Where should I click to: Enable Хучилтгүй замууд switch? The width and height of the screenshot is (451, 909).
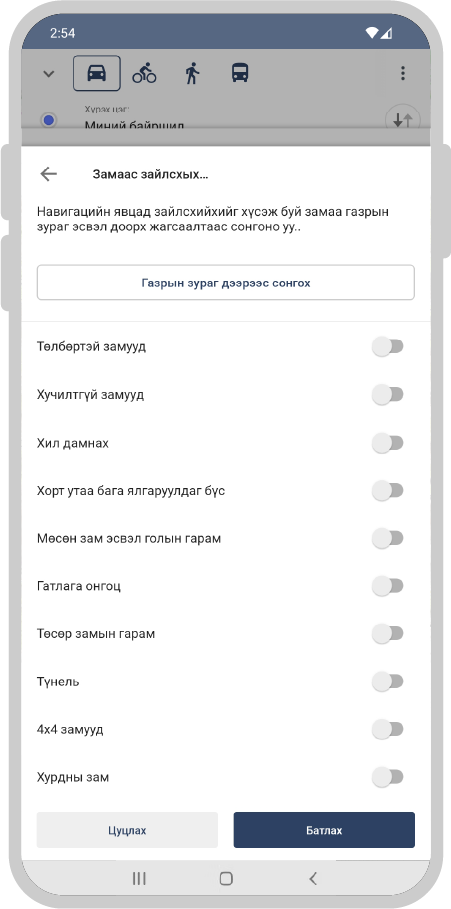388,395
